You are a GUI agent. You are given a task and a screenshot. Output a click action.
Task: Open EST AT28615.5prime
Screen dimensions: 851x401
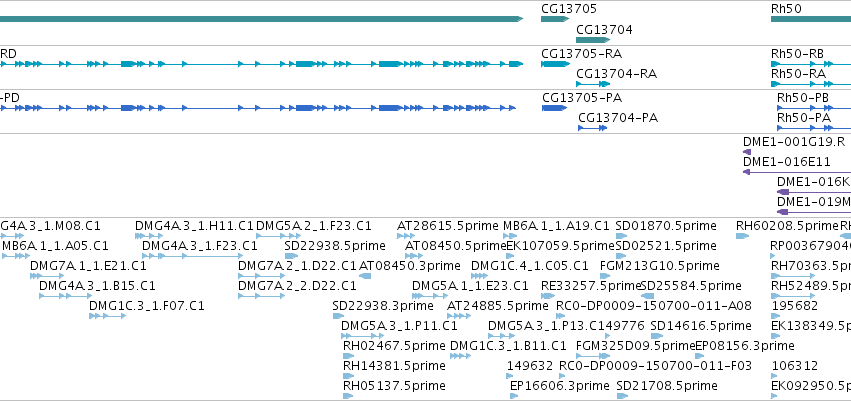point(406,236)
